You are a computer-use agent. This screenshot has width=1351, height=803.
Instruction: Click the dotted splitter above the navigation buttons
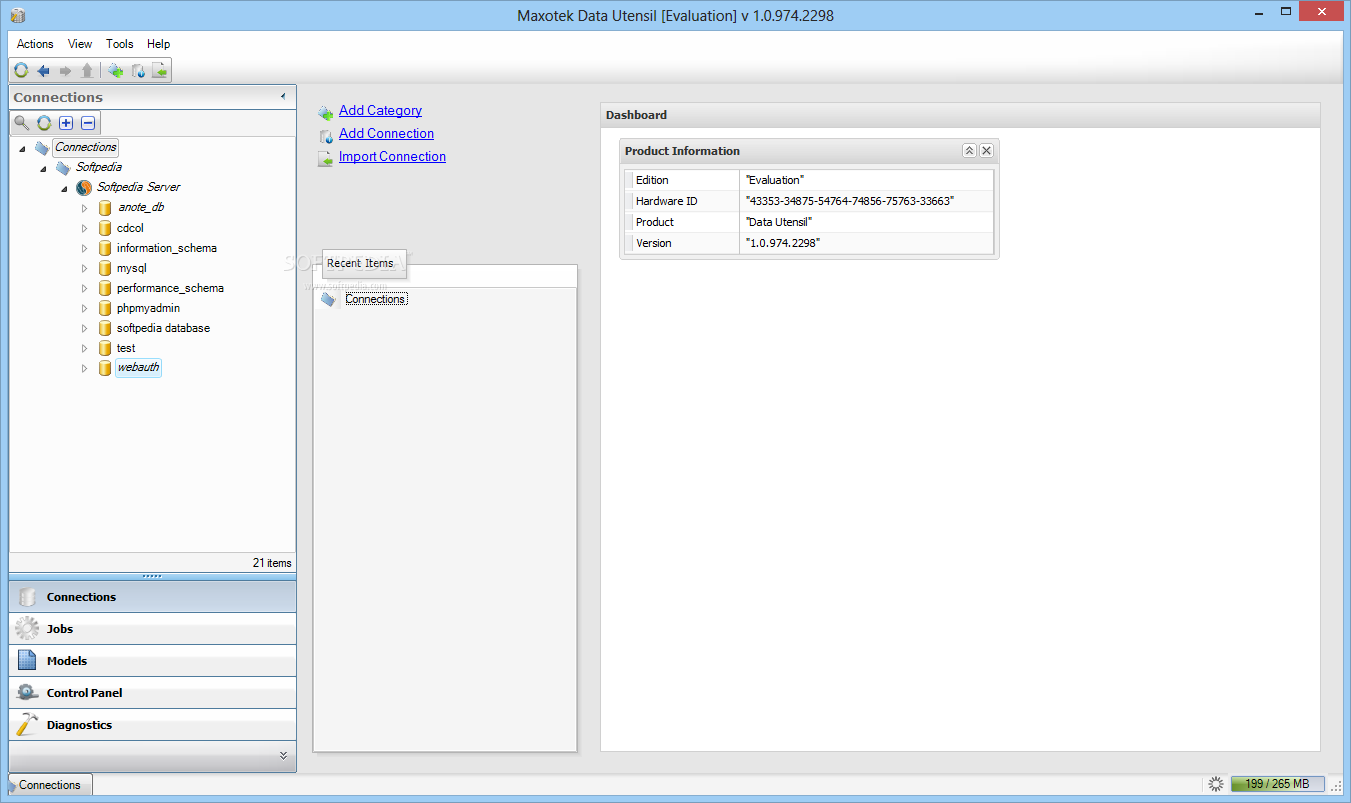pyautogui.click(x=153, y=576)
